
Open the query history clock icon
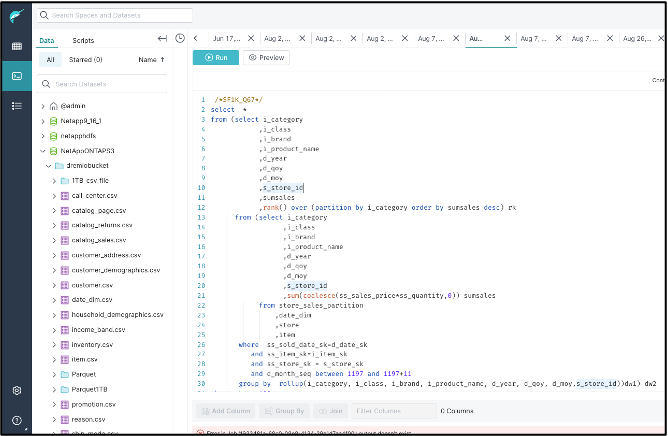coord(179,39)
